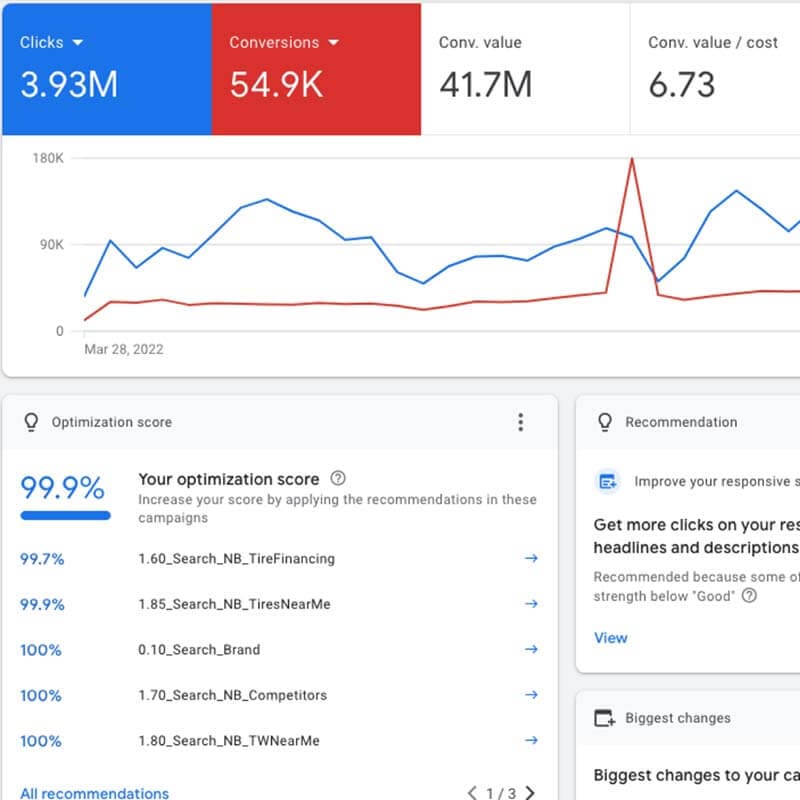Select the Conv. value / cost tile
The image size is (800, 800).
click(714, 68)
